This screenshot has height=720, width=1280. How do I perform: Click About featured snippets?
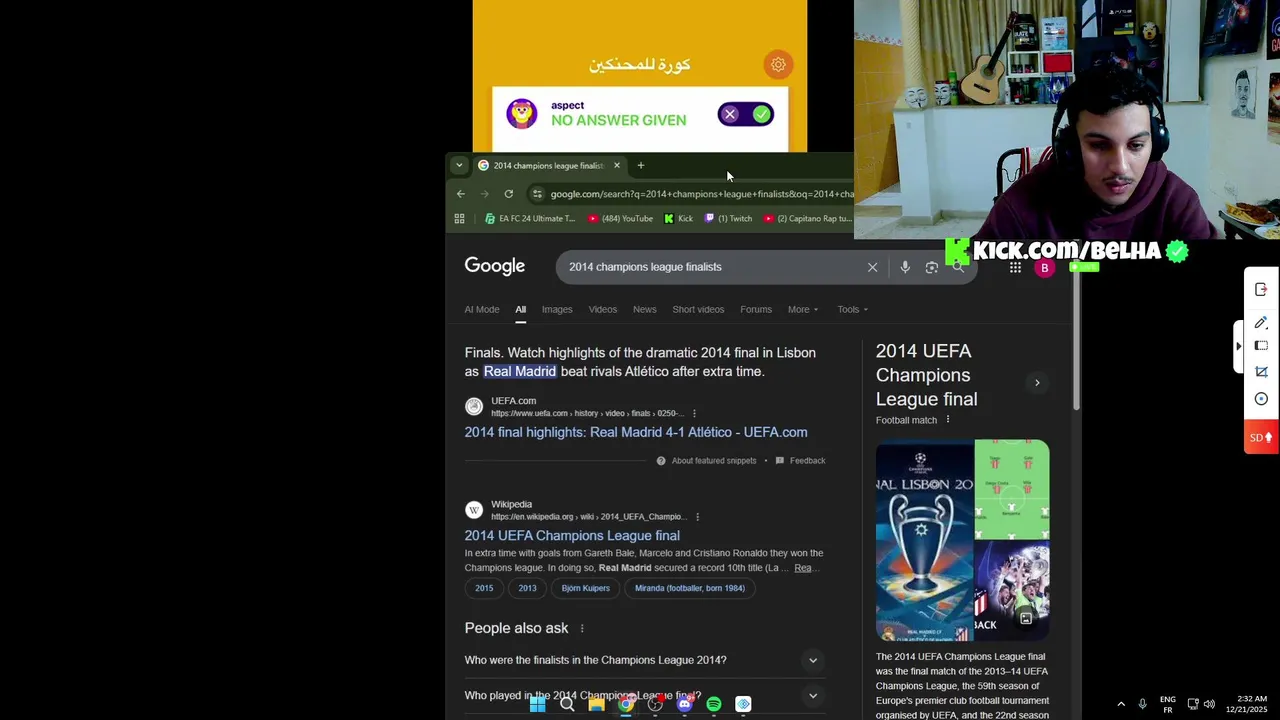tap(706, 460)
